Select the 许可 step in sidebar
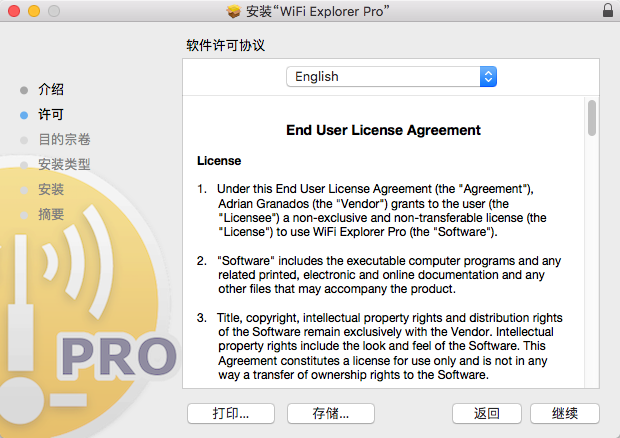The height and width of the screenshot is (438, 620). 51,115
